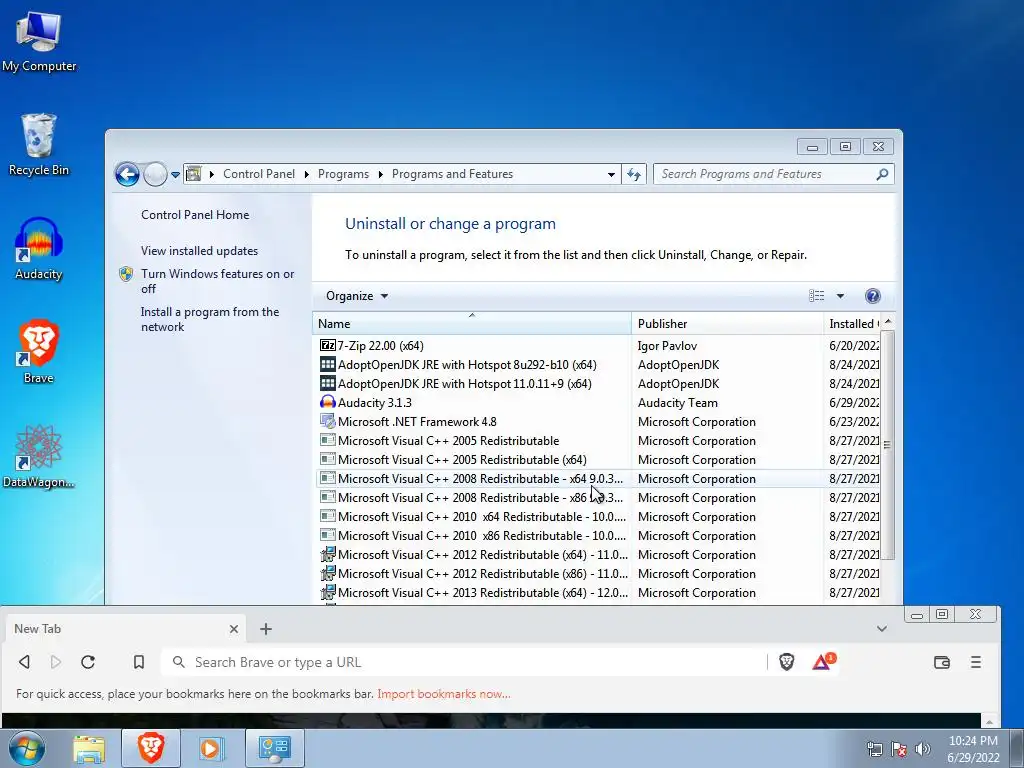Viewport: 1024px width, 768px height.
Task: Click search magnifier in Programs and Features
Action: click(882, 174)
